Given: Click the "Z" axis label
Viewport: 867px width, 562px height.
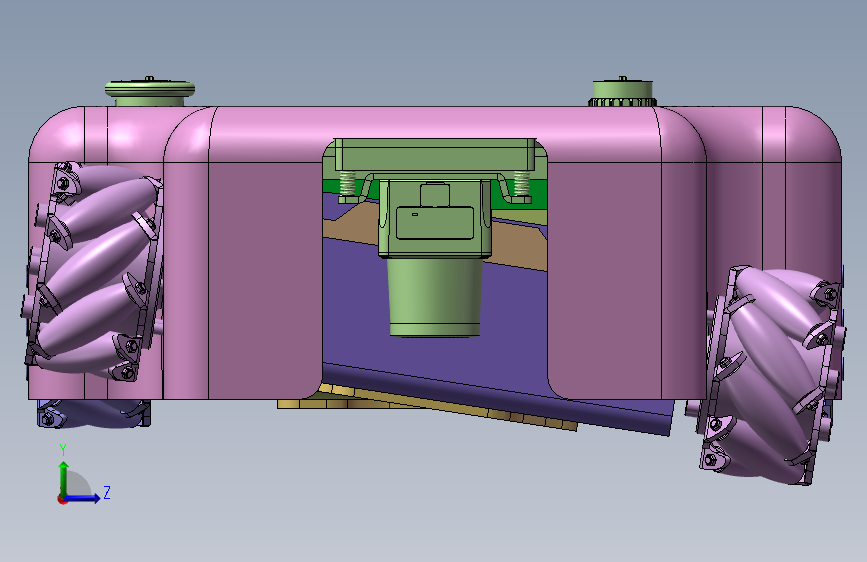Looking at the screenshot, I should (107, 492).
